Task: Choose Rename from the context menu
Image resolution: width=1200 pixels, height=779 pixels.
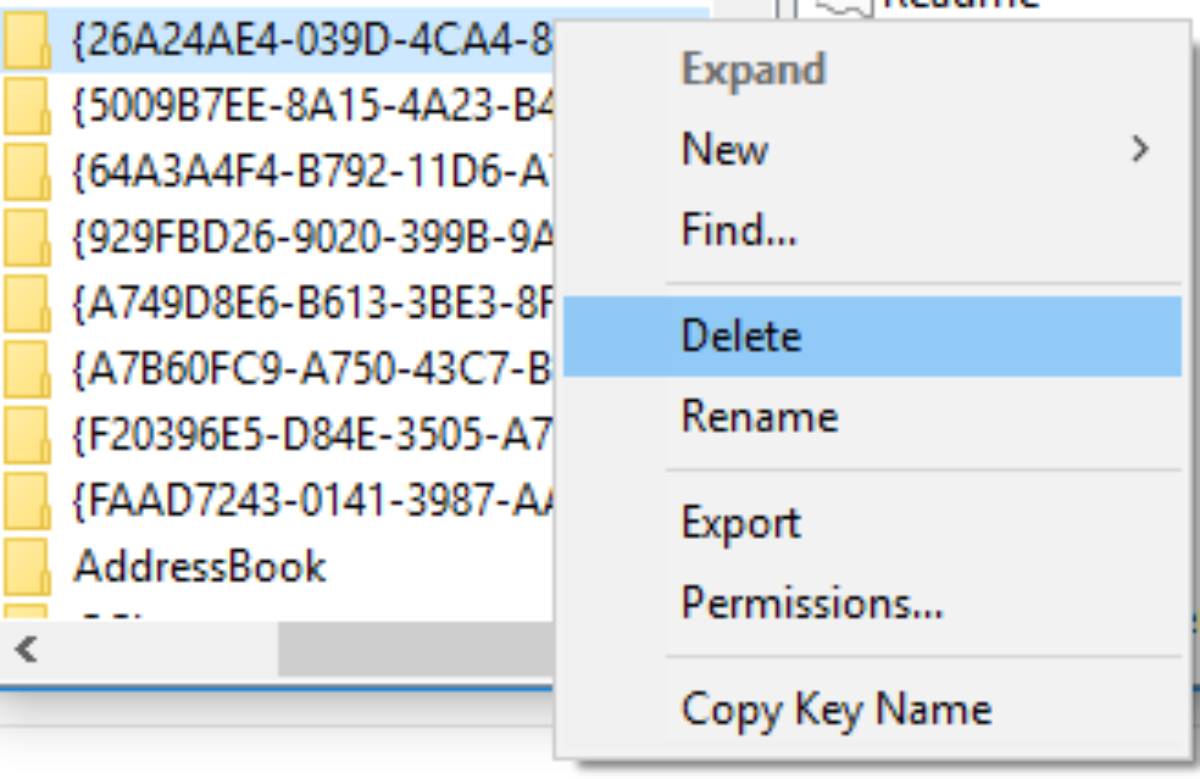Action: (759, 415)
